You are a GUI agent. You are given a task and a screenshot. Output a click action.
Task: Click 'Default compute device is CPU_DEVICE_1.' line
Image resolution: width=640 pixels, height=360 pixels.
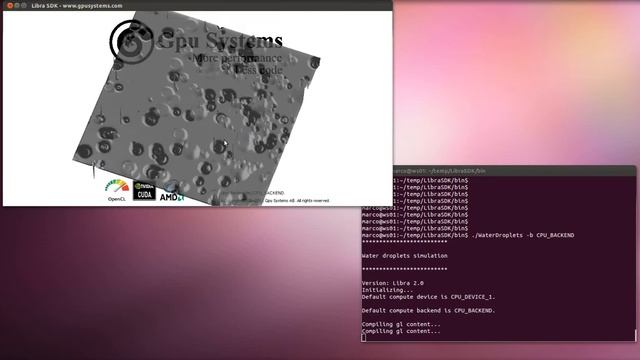[429, 297]
